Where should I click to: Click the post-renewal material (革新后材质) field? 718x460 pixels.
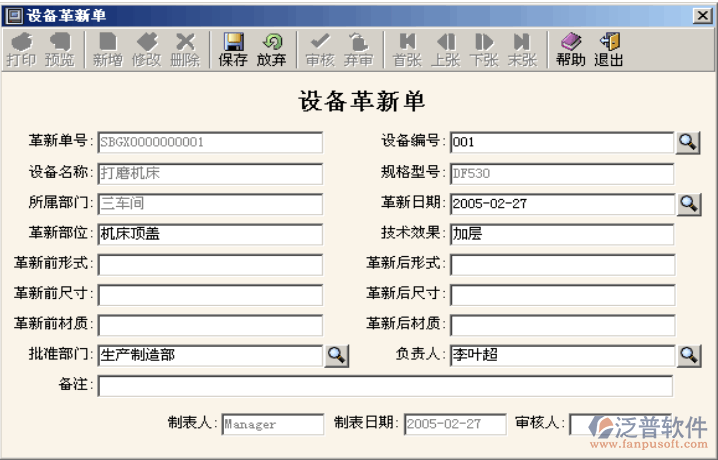tap(561, 325)
